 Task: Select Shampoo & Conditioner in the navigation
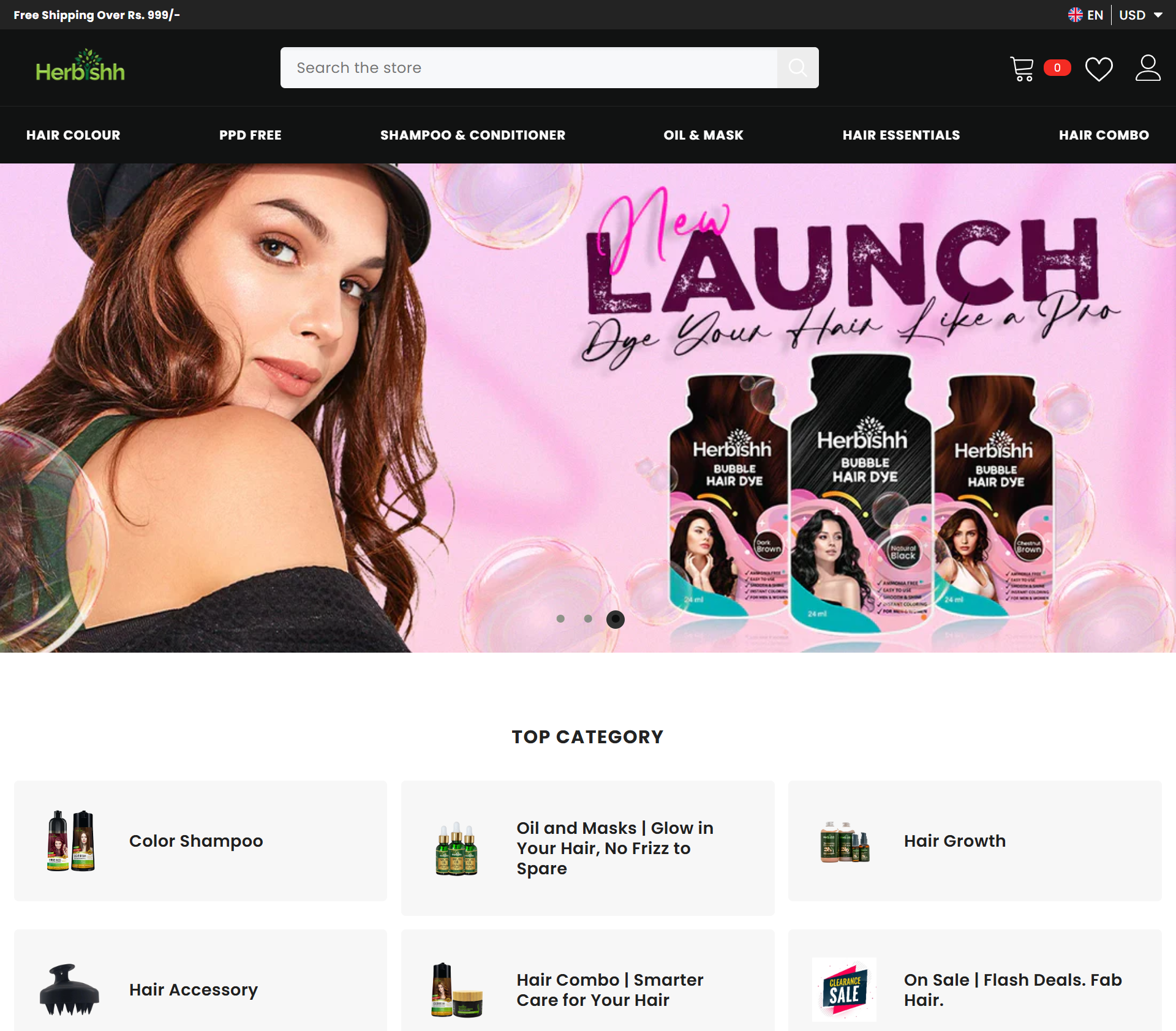click(x=473, y=135)
